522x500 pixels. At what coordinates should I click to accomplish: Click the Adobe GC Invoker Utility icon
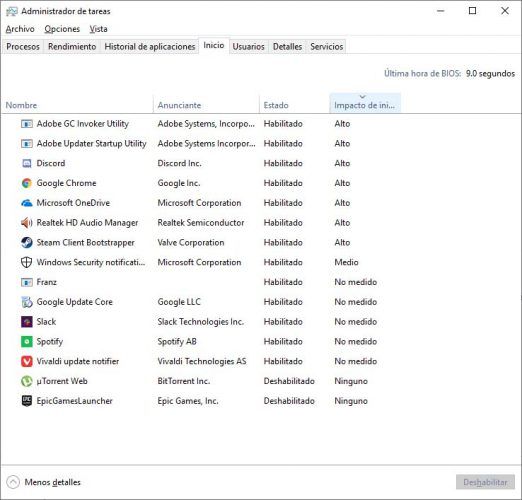click(x=27, y=124)
